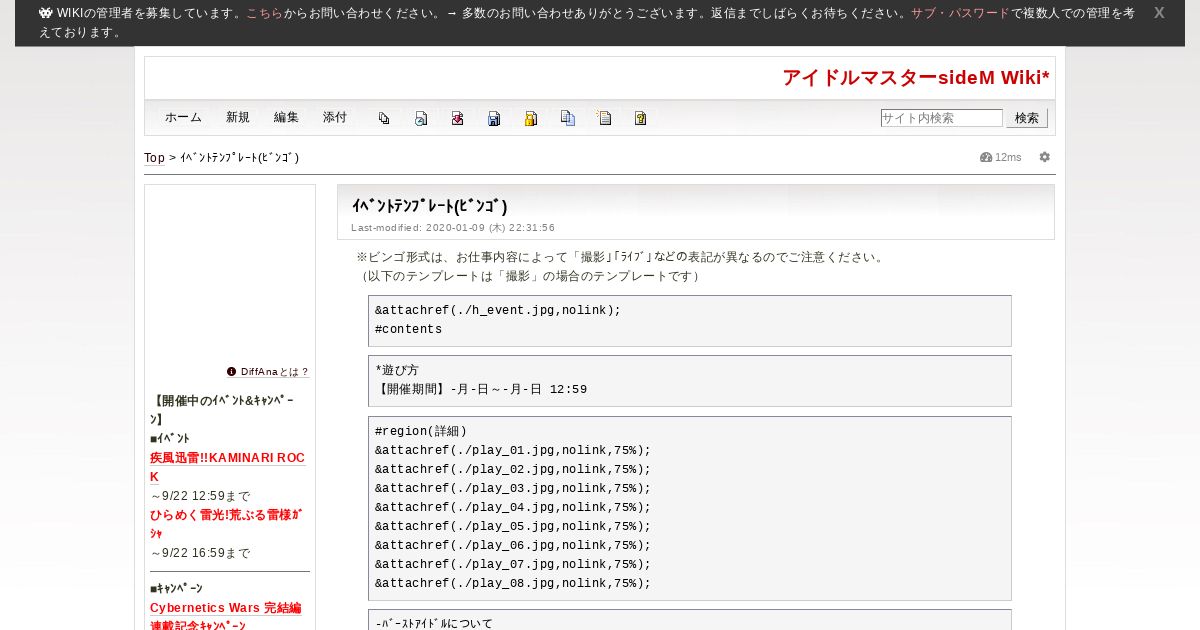The image size is (1200, 630).
Task: Click the overlapping small pages toolbar icon
Action: click(384, 118)
